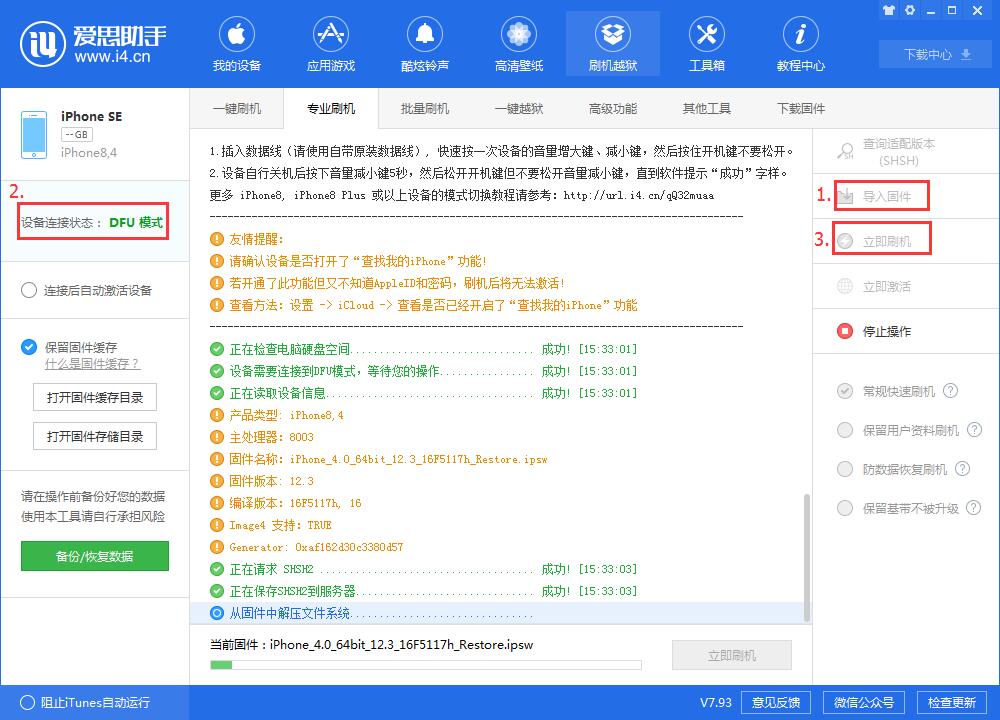Viewport: 1000px width, 720px height.
Task: Select 常规快速刷机 flashing mode
Action: [x=846, y=390]
